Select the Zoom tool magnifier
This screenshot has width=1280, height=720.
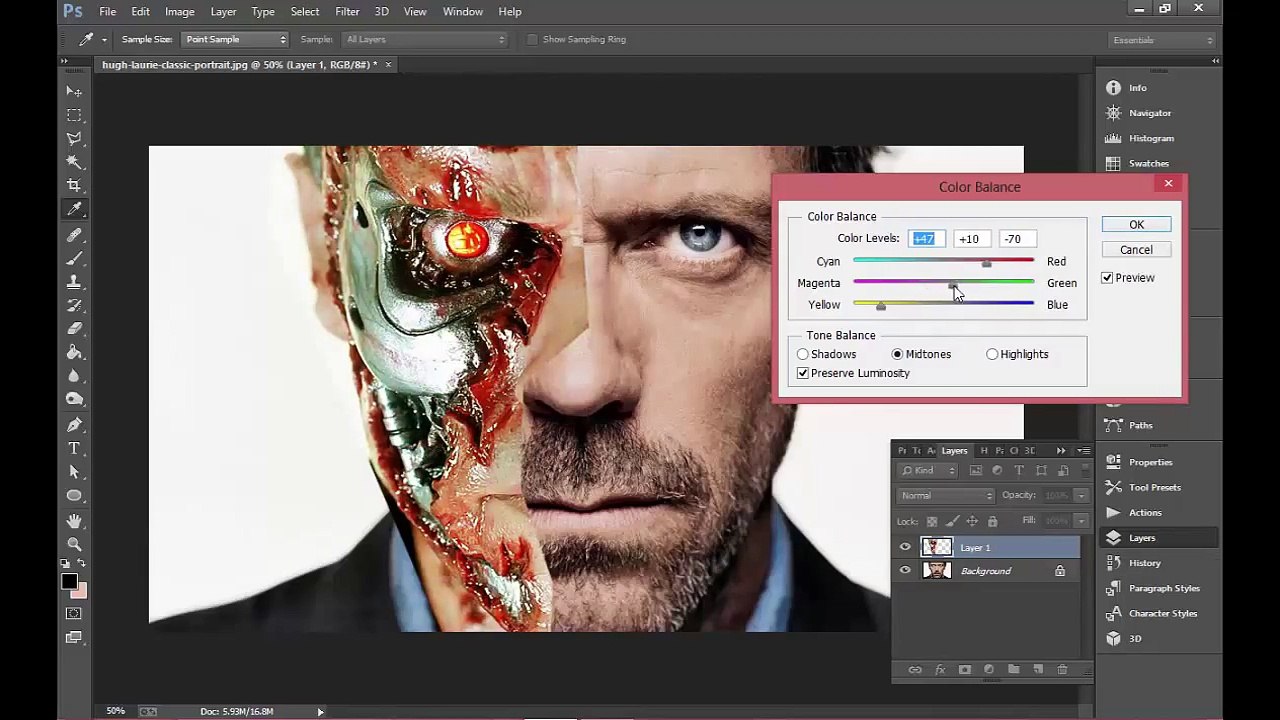tap(74, 544)
